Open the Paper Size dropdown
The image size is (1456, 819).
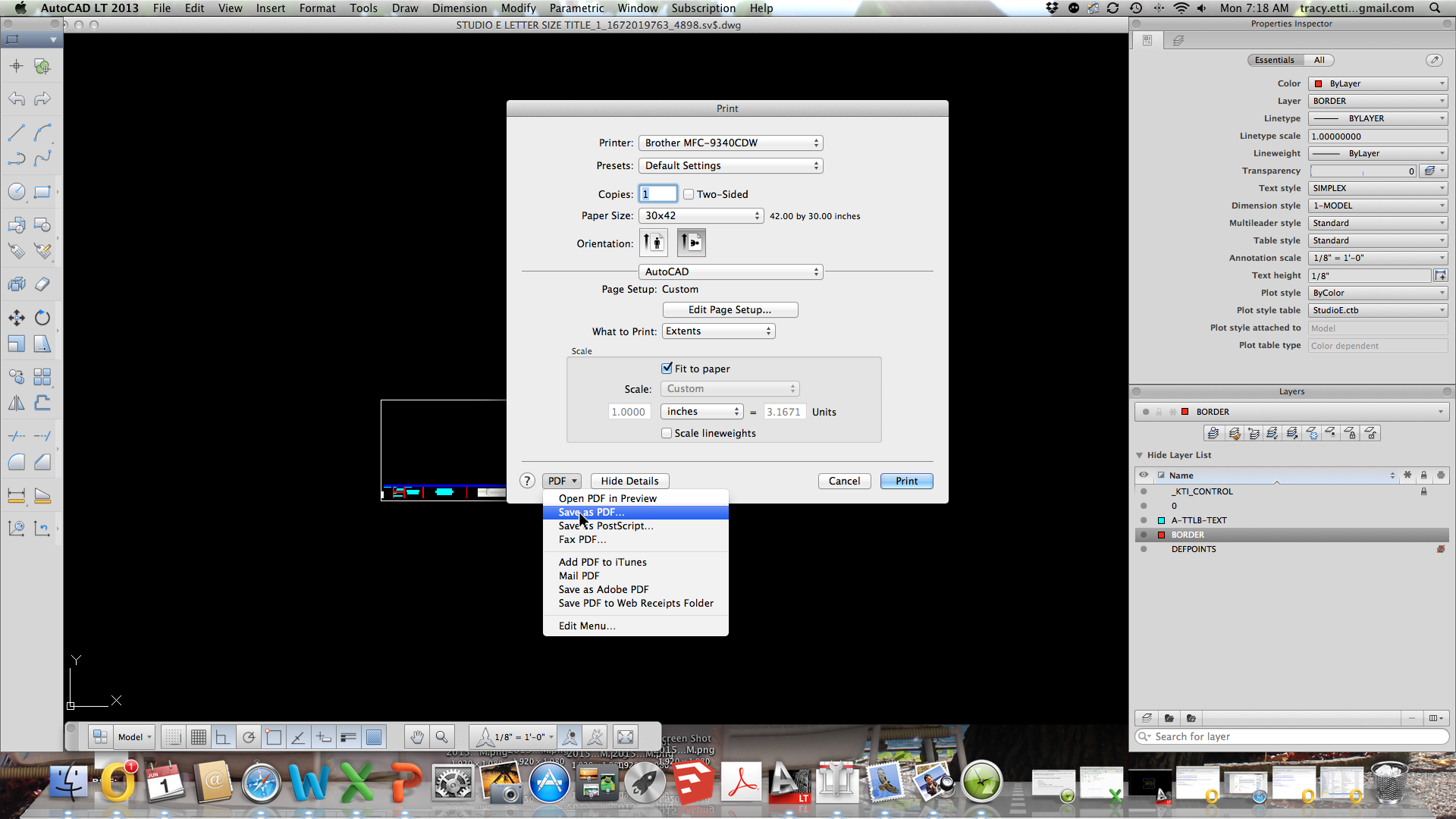701,215
